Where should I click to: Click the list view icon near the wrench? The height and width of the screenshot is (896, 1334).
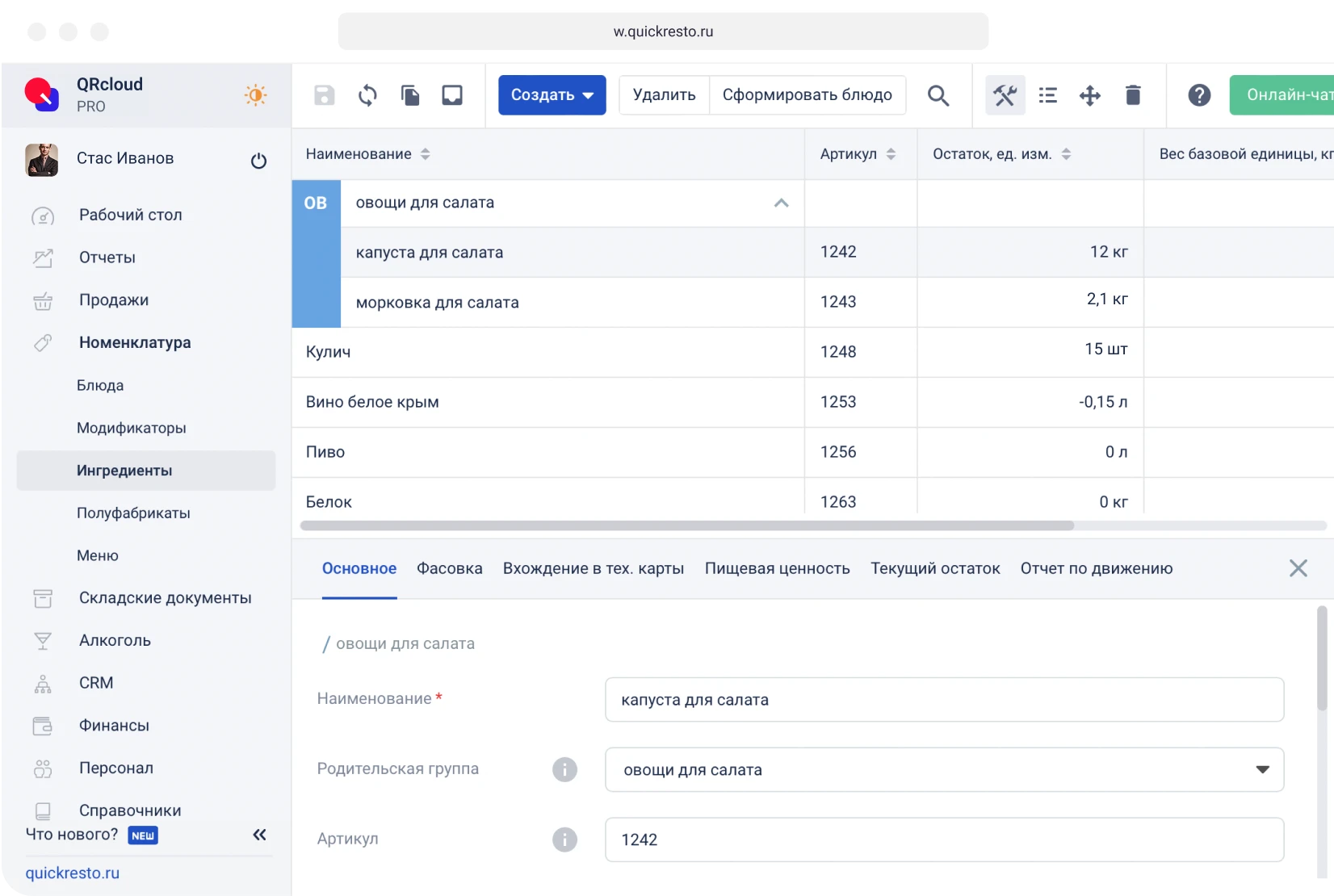click(x=1047, y=94)
